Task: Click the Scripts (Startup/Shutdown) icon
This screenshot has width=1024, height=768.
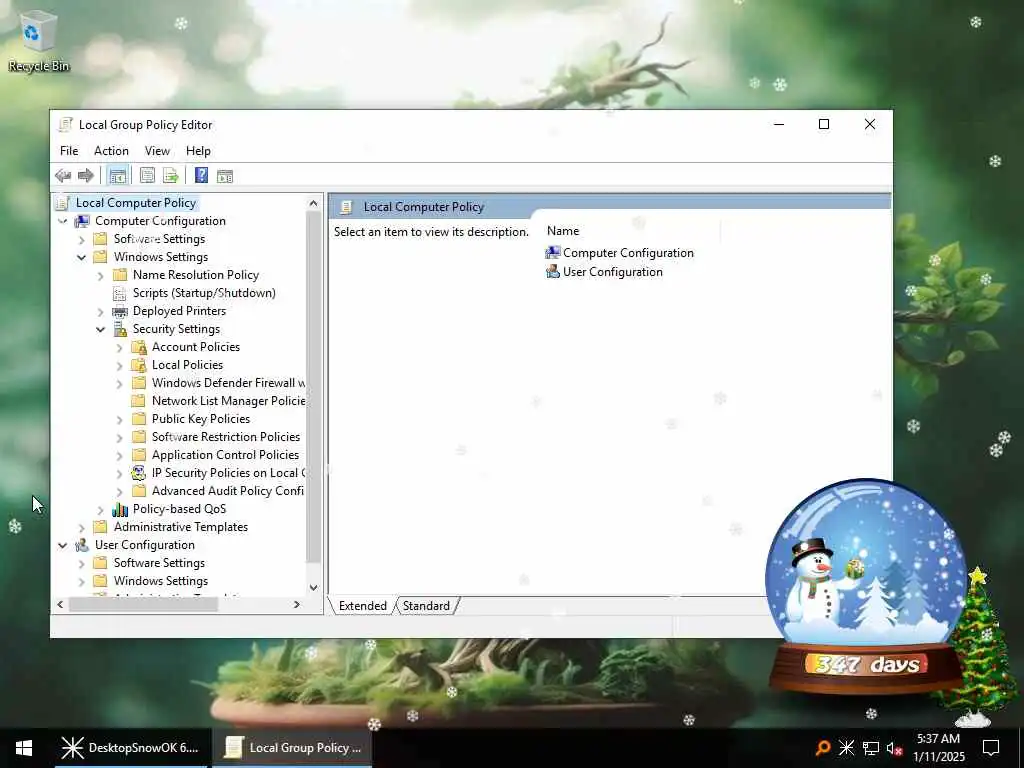Action: click(x=120, y=293)
